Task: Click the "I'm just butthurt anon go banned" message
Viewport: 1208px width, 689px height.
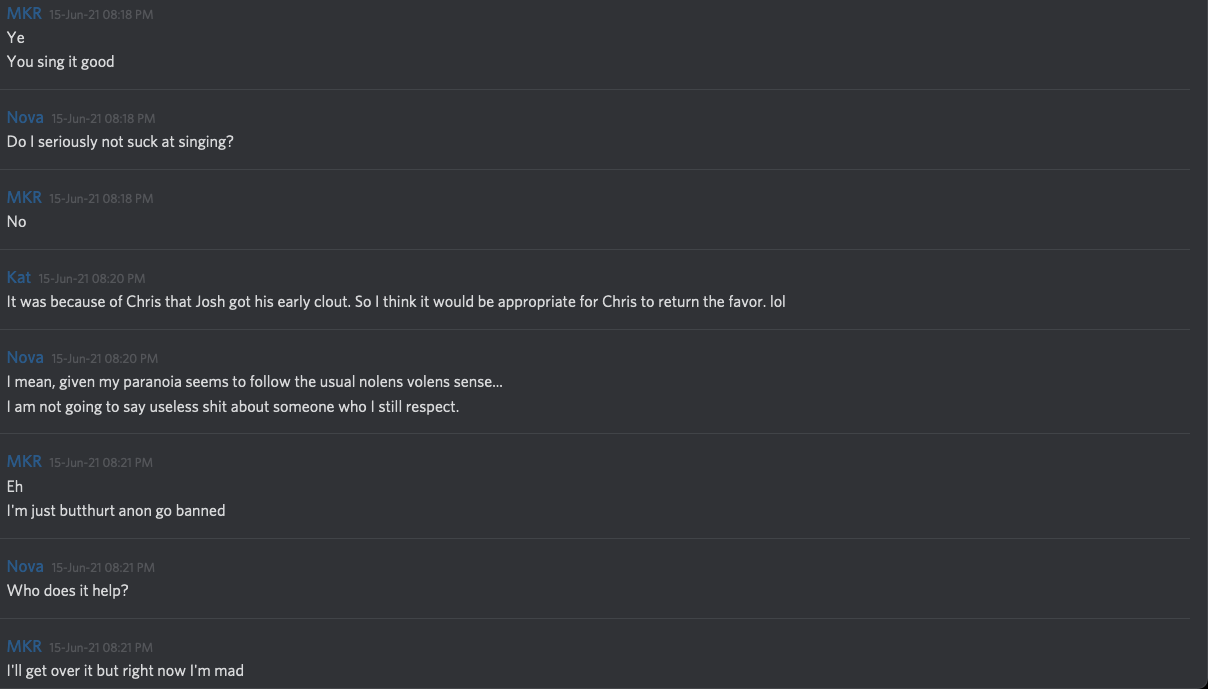Action: [116, 510]
